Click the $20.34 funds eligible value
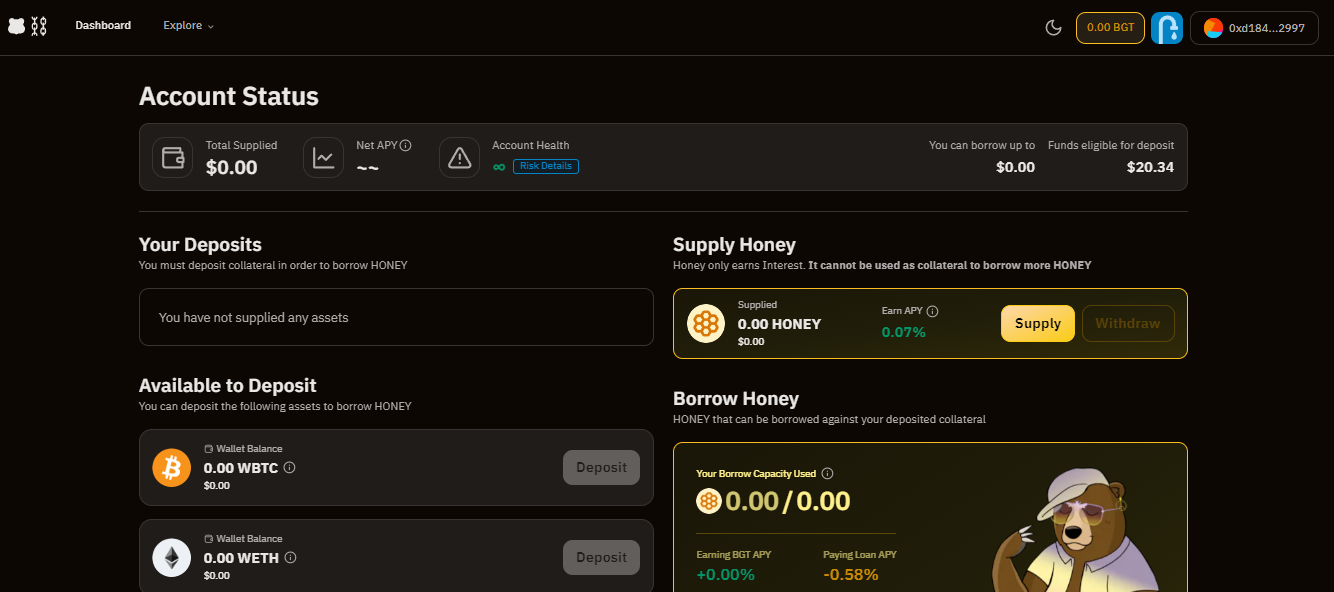Viewport: 1334px width, 592px height. click(1150, 167)
